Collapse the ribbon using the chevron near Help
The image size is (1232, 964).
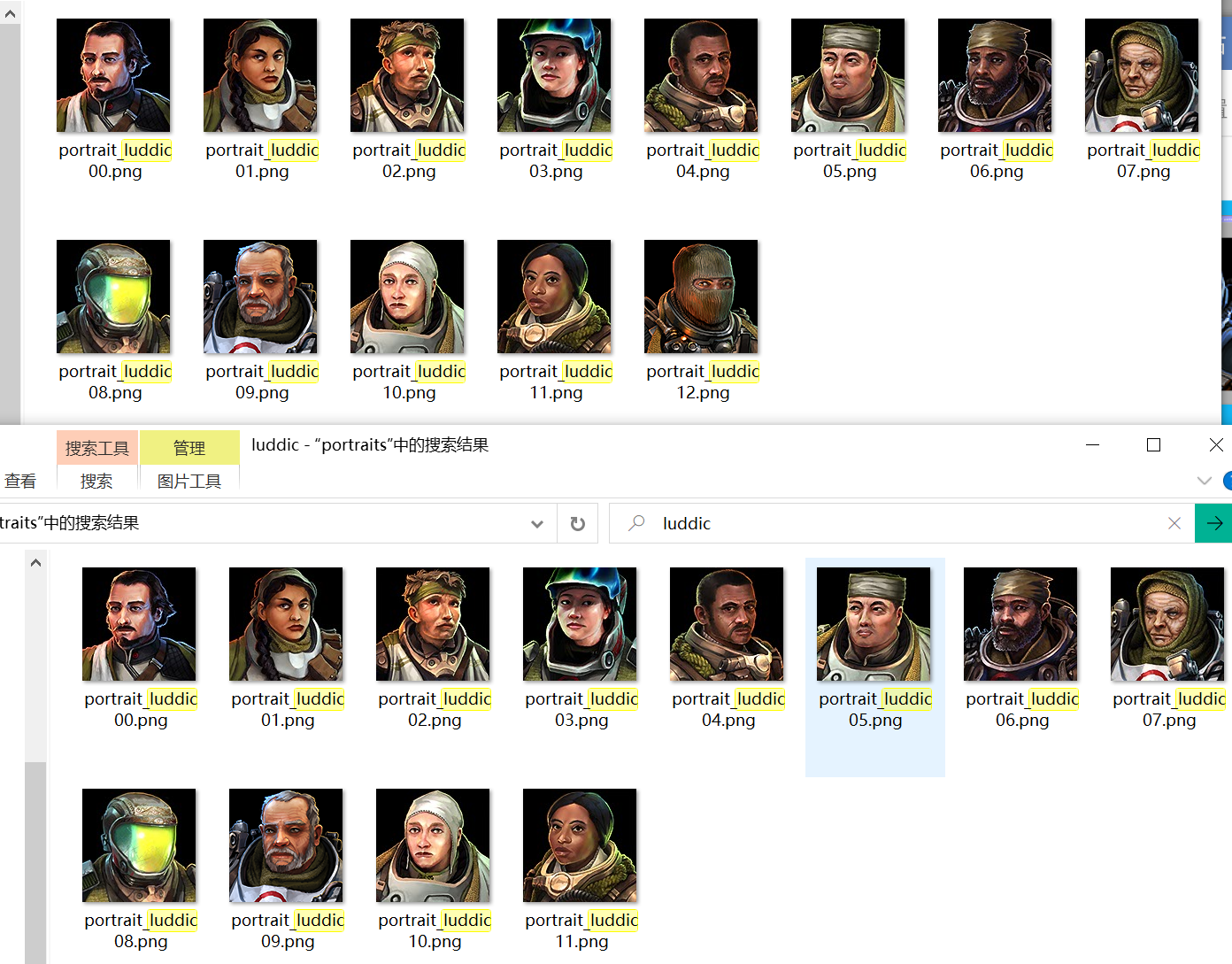pyautogui.click(x=1205, y=481)
